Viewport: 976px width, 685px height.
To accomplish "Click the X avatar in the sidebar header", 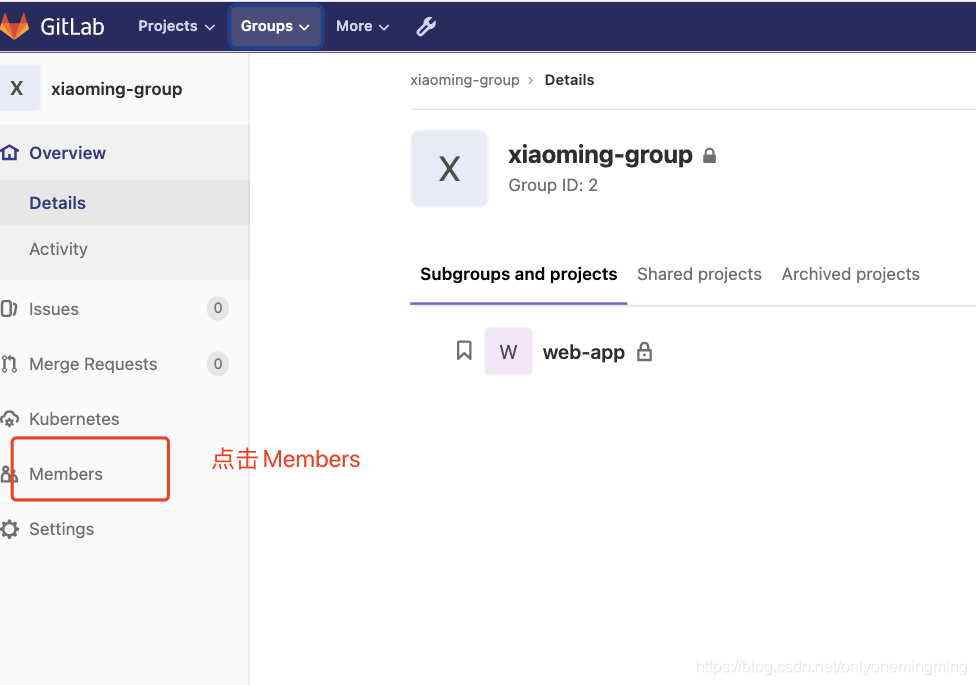I will (18, 88).
